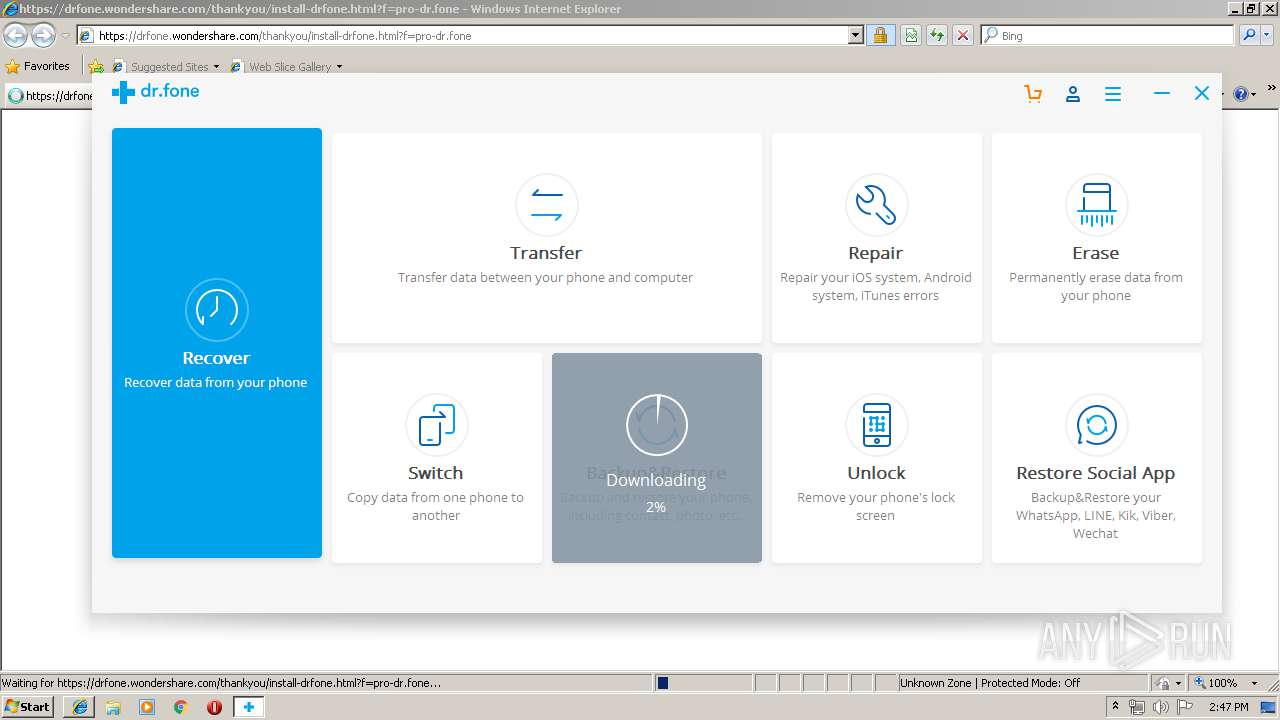Click 'Remove your phone's lock screen' text

[876, 507]
